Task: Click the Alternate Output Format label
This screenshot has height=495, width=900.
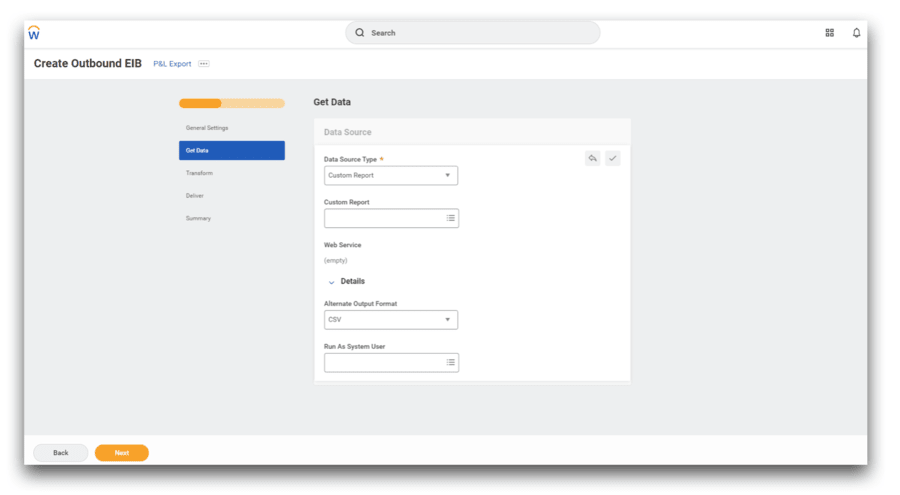Action: pyautogui.click(x=360, y=304)
